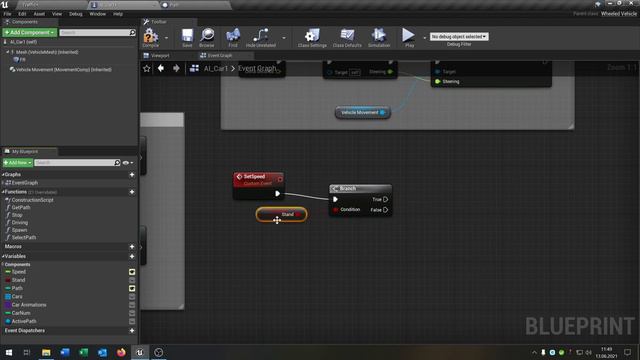
Task: Click the bookmark star icon
Action: point(147,69)
